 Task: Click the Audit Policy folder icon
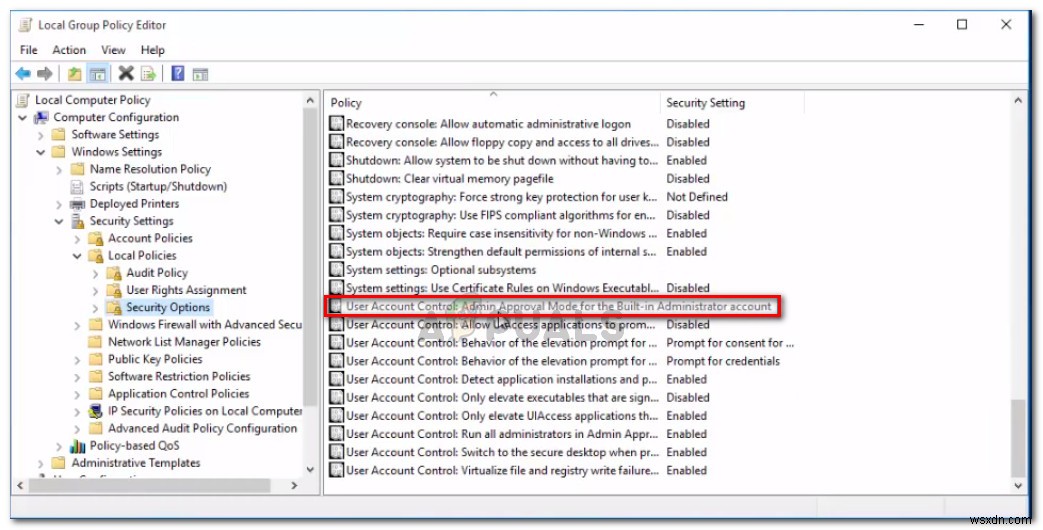[114, 273]
